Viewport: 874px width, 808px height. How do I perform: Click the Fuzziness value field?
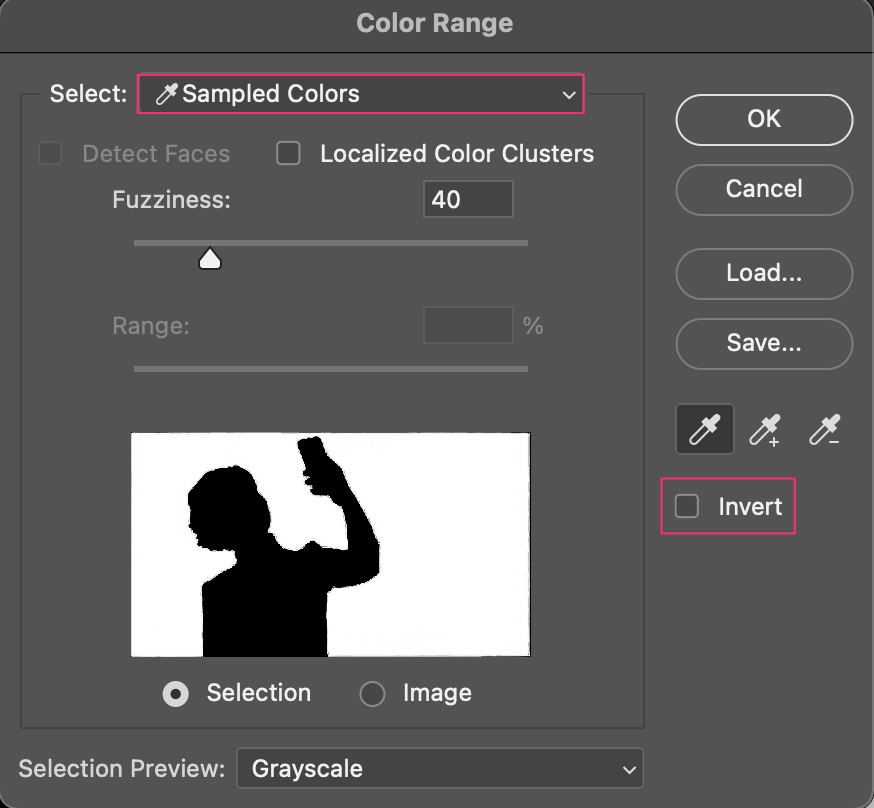[x=468, y=199]
